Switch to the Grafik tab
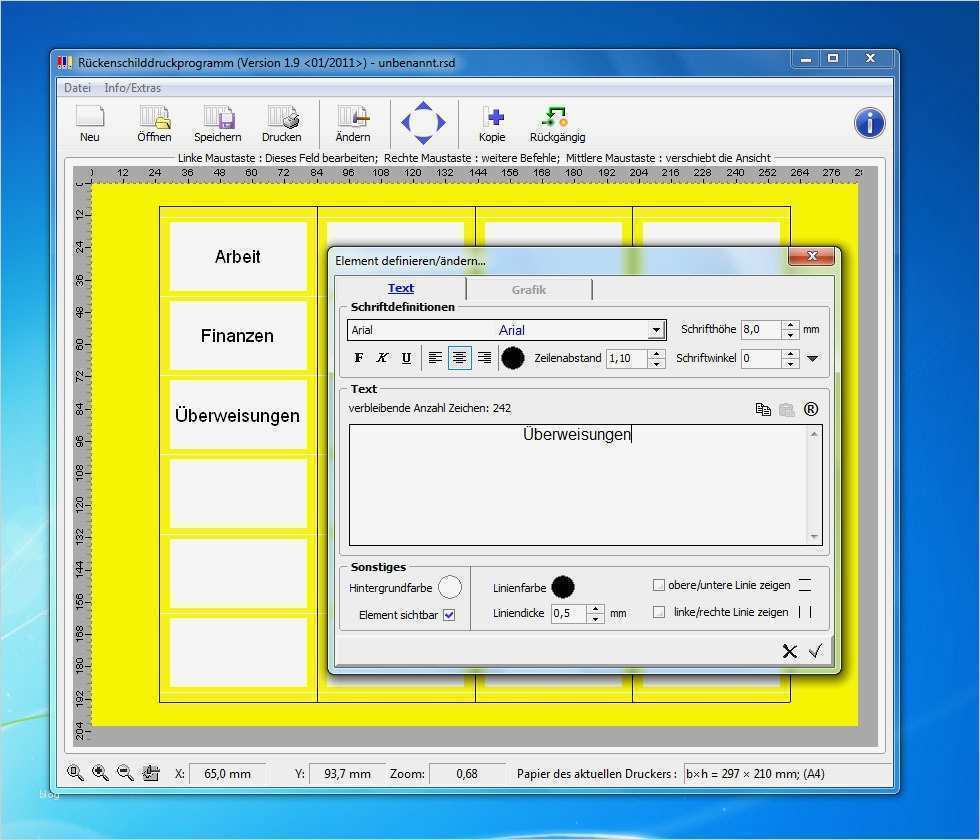The image size is (980, 840). tap(529, 288)
